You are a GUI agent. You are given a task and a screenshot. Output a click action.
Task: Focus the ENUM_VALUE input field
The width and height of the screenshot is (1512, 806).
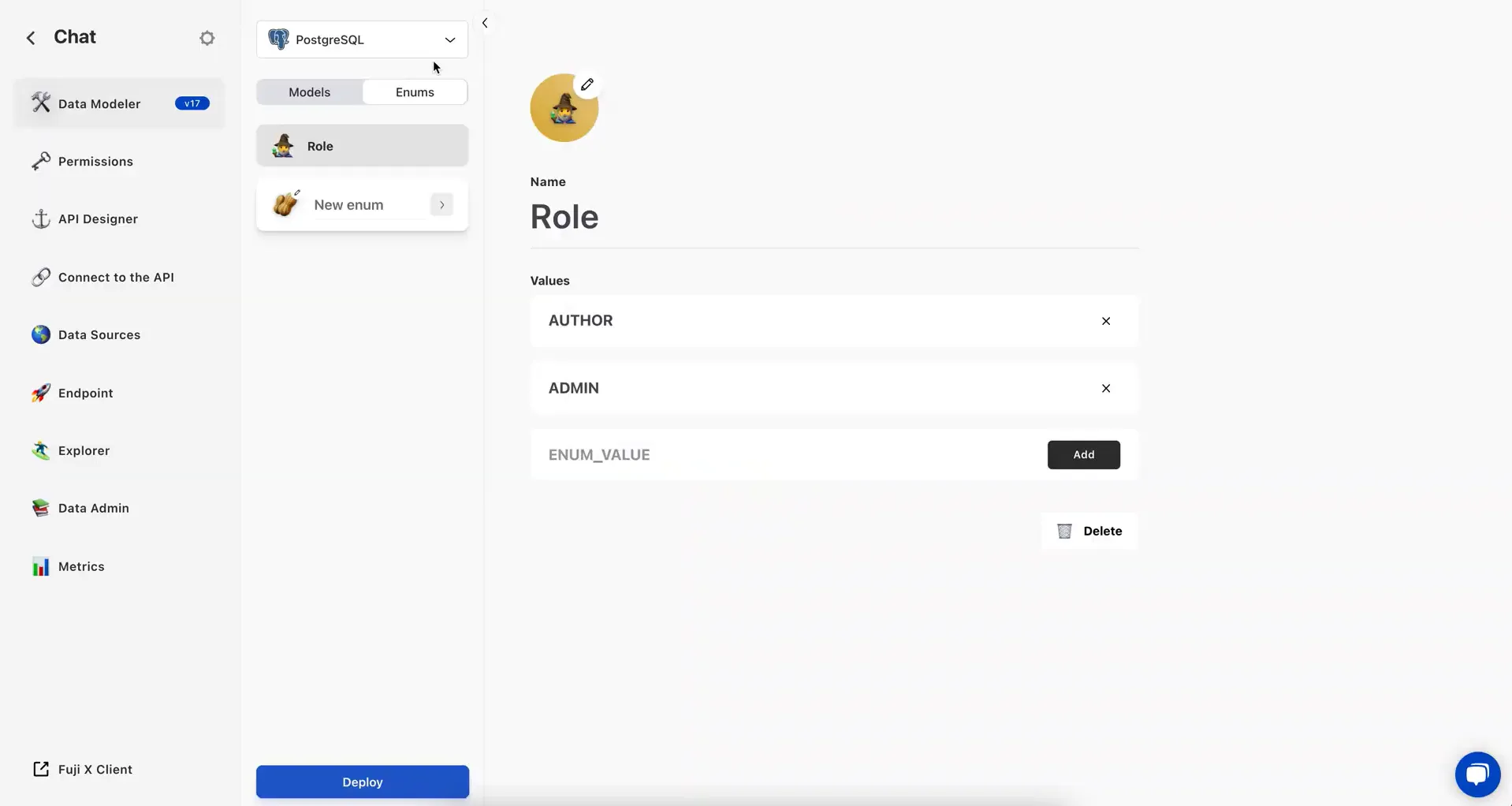click(x=788, y=455)
